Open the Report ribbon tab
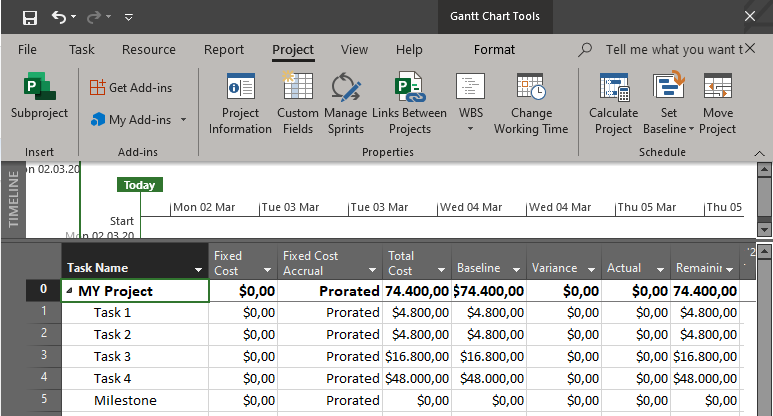 coord(223,50)
